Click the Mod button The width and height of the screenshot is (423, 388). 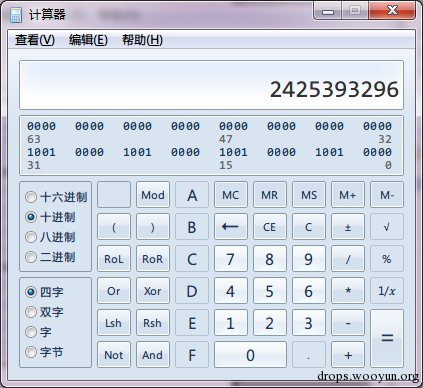[153, 195]
